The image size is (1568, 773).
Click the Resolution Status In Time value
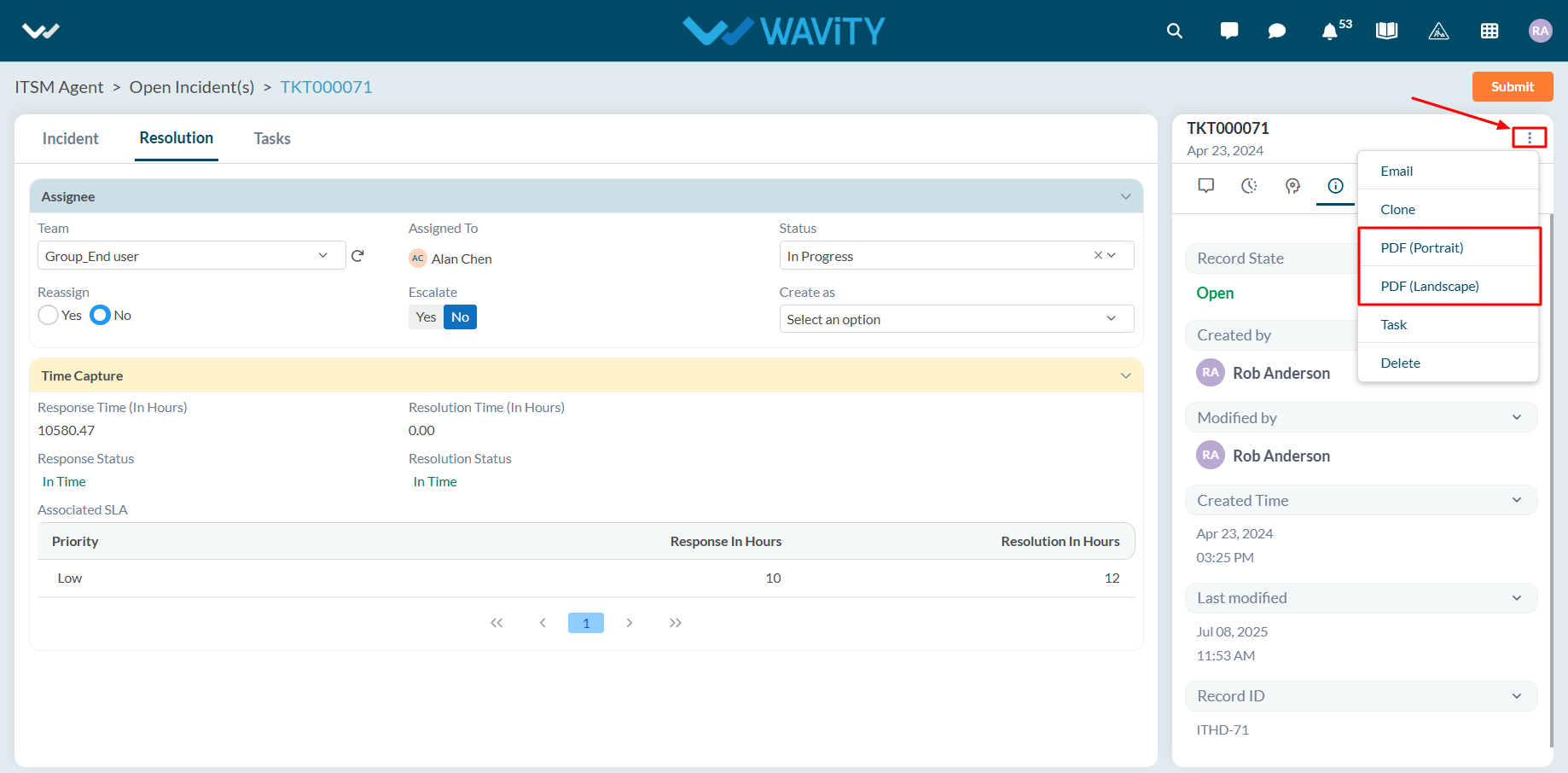tap(435, 481)
